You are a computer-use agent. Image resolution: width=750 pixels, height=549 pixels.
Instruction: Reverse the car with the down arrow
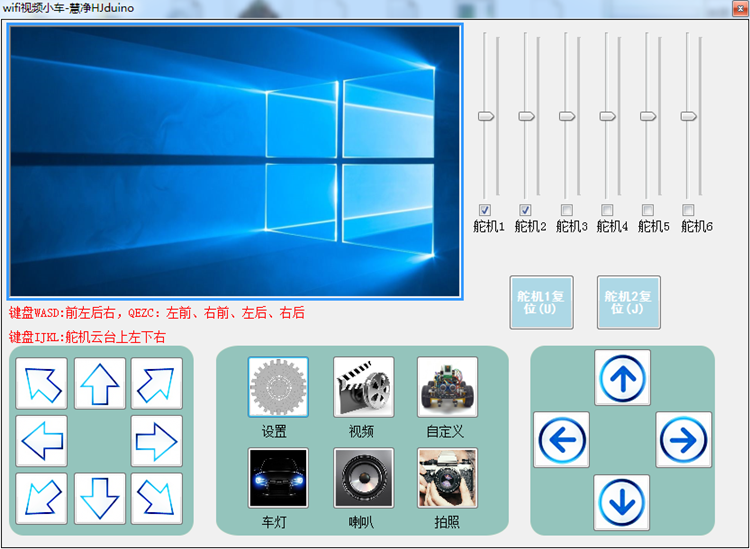click(x=99, y=498)
